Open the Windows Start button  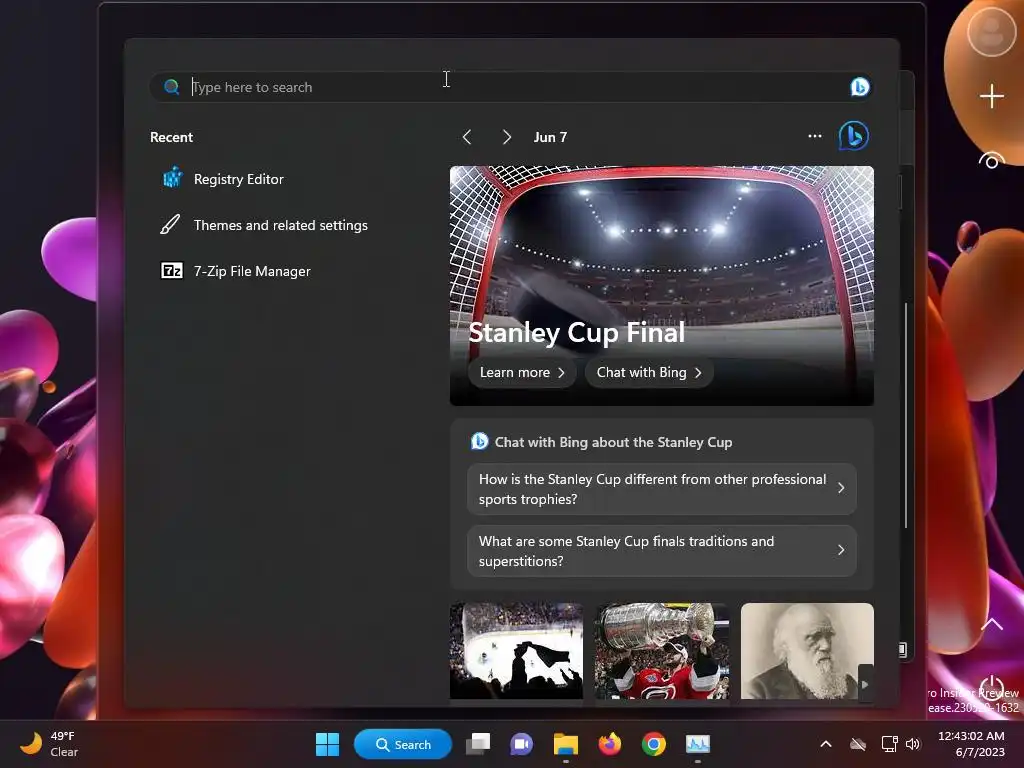tap(327, 744)
